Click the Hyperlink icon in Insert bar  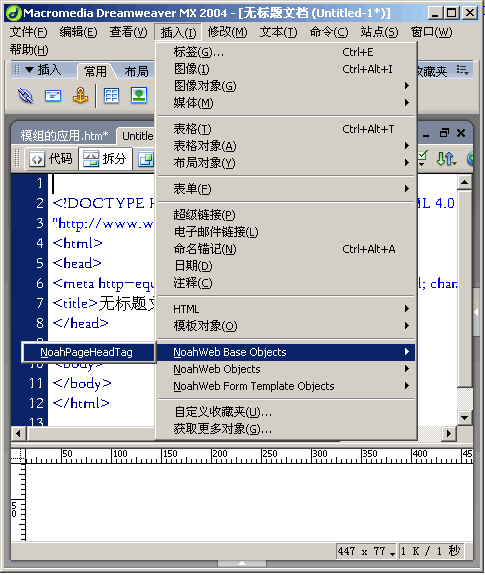point(25,96)
